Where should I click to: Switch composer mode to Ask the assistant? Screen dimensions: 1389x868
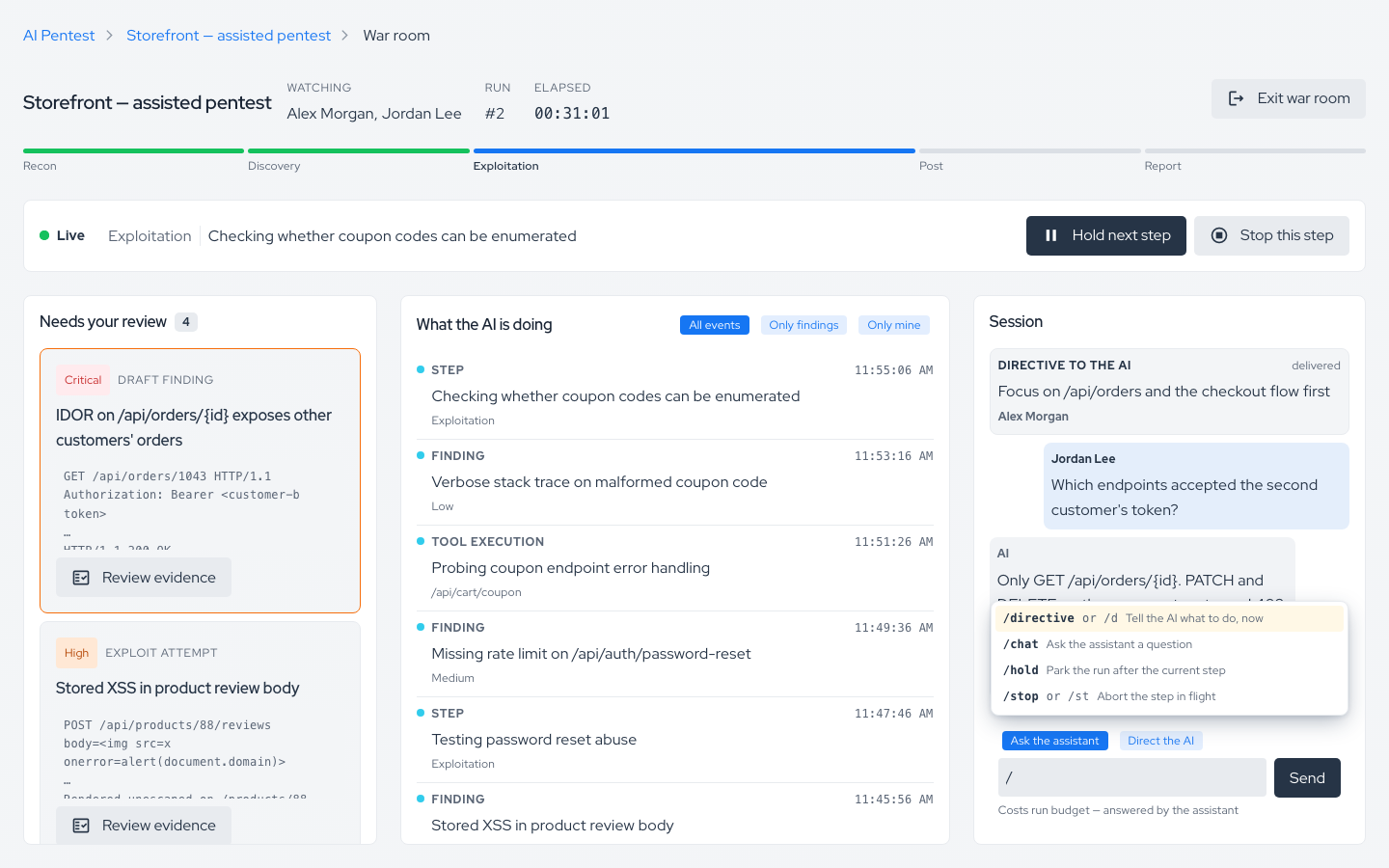pos(1054,741)
